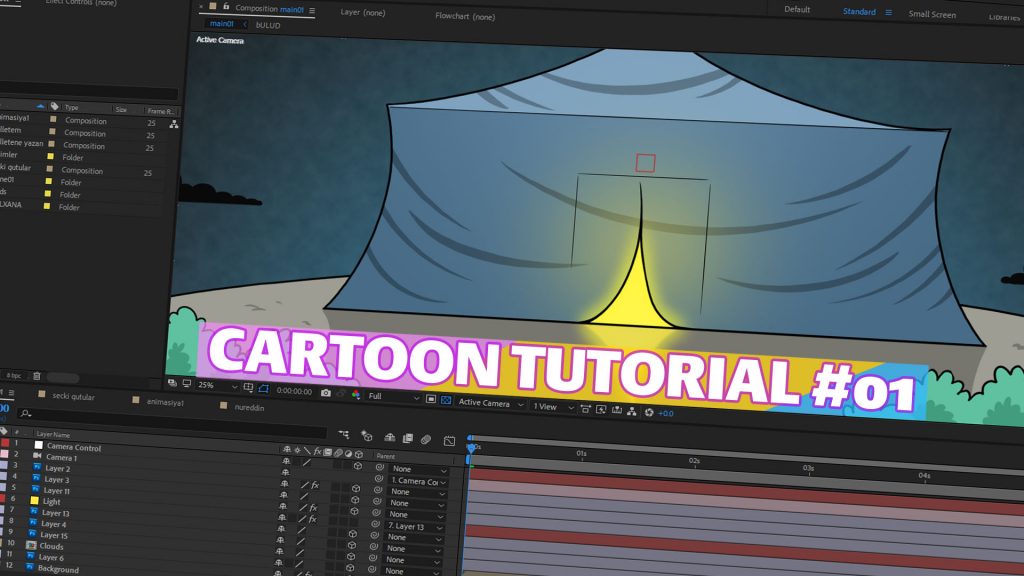This screenshot has height=576, width=1024.
Task: Toggle the mask and shape path visibility icon
Action: point(263,389)
